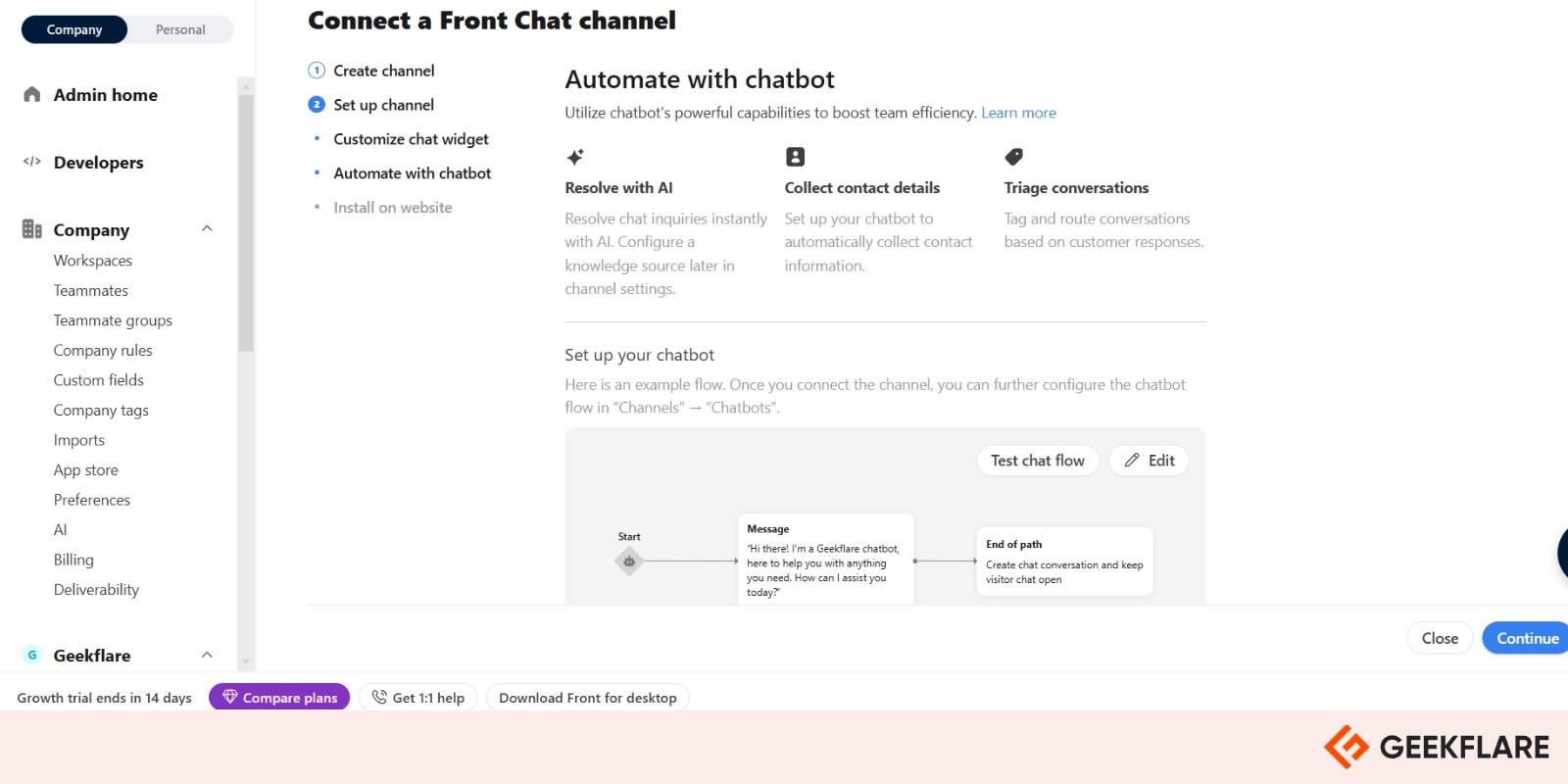
Task: Click the Geekflare workspace avatar icon
Action: click(32, 655)
